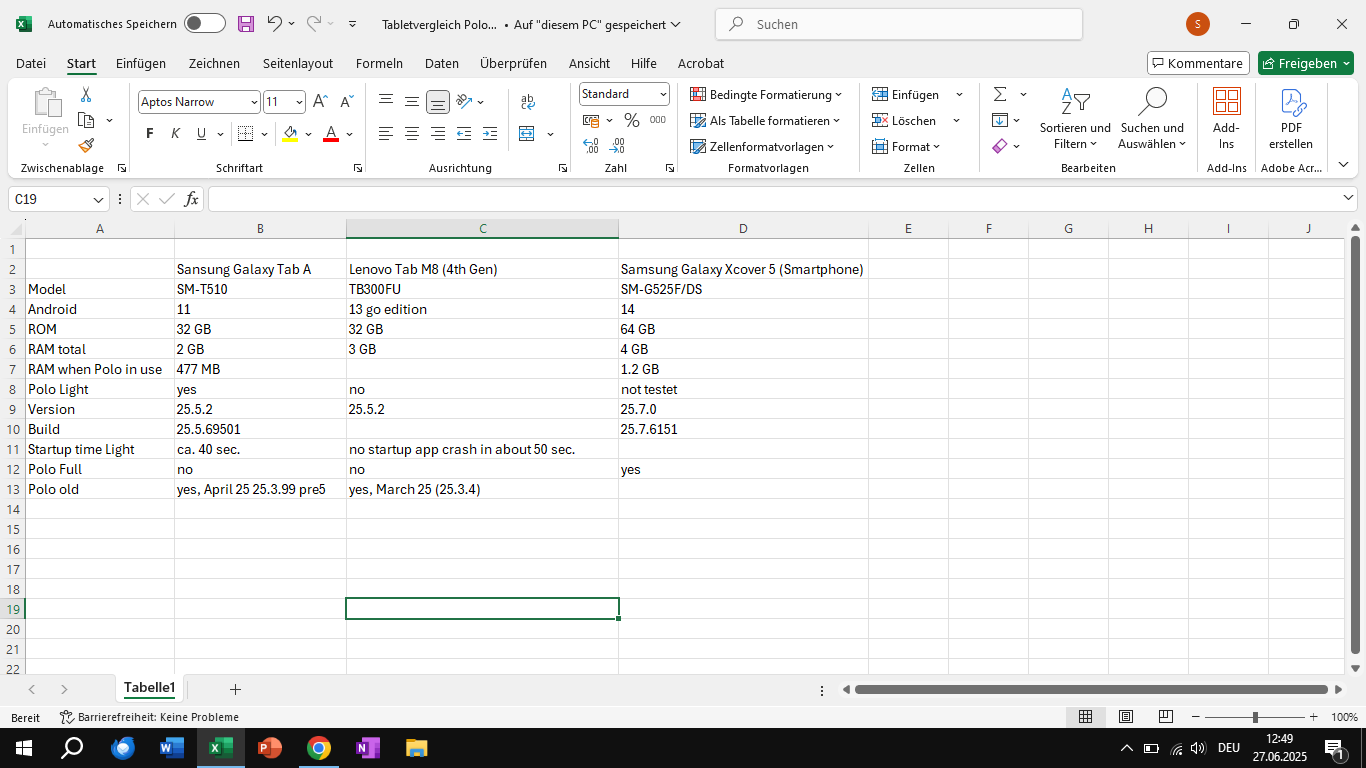Click the zoom slider handle
Viewport: 1366px width, 768px height.
(x=1255, y=717)
